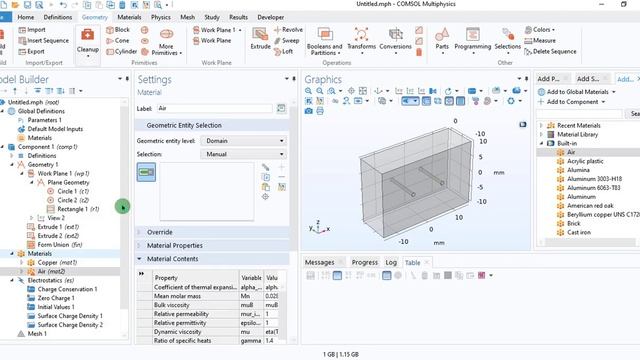Click the Zoom Extents icon

pos(362,91)
